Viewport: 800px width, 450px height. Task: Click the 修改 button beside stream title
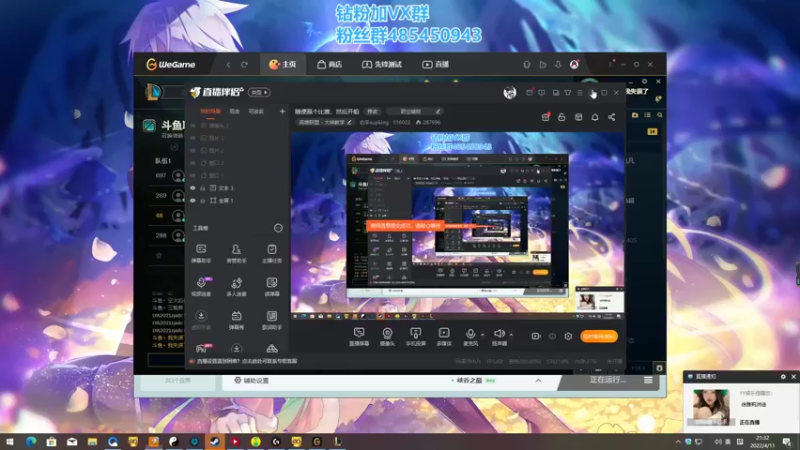point(373,111)
